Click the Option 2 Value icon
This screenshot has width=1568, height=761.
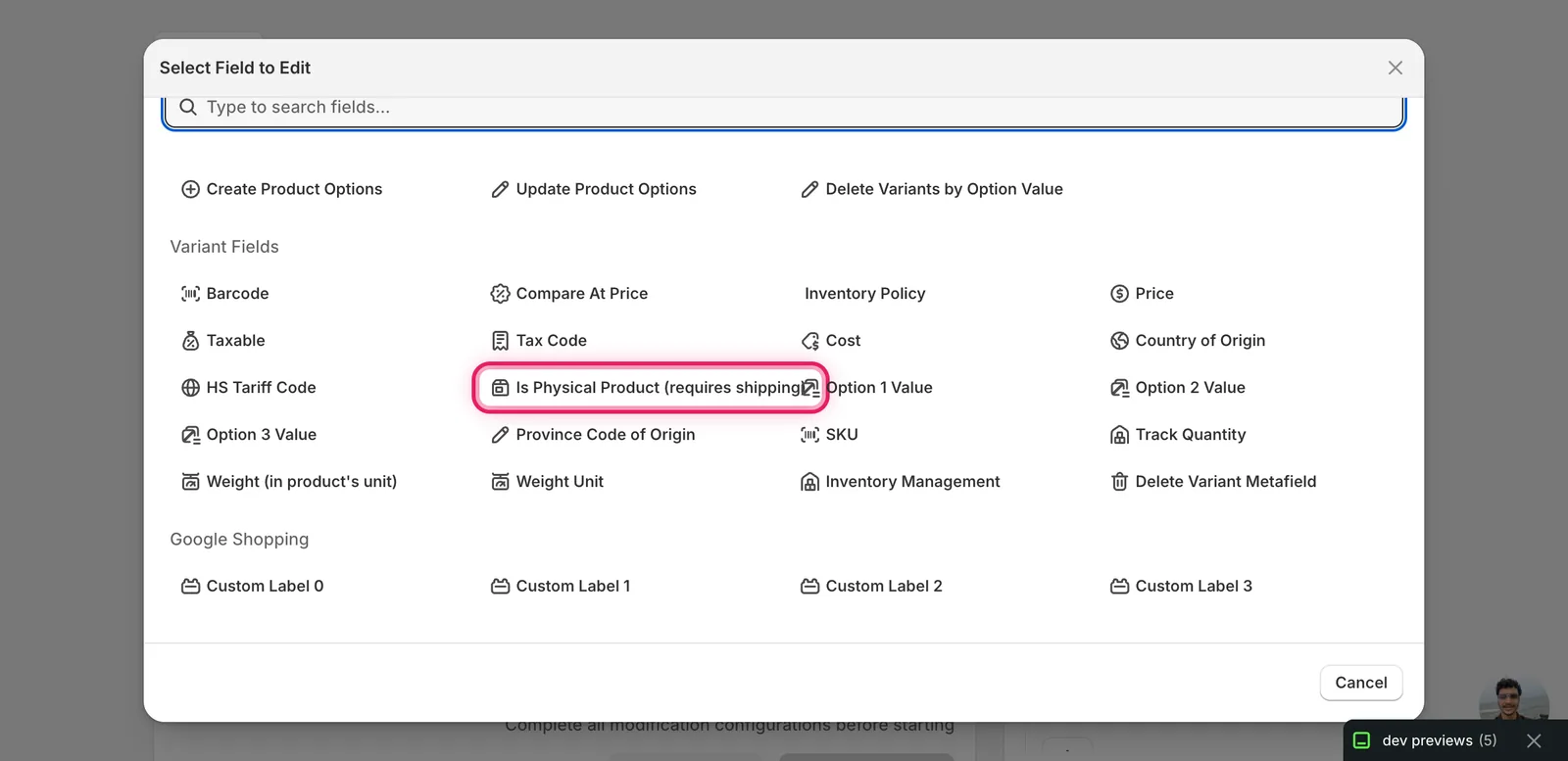tap(1119, 388)
